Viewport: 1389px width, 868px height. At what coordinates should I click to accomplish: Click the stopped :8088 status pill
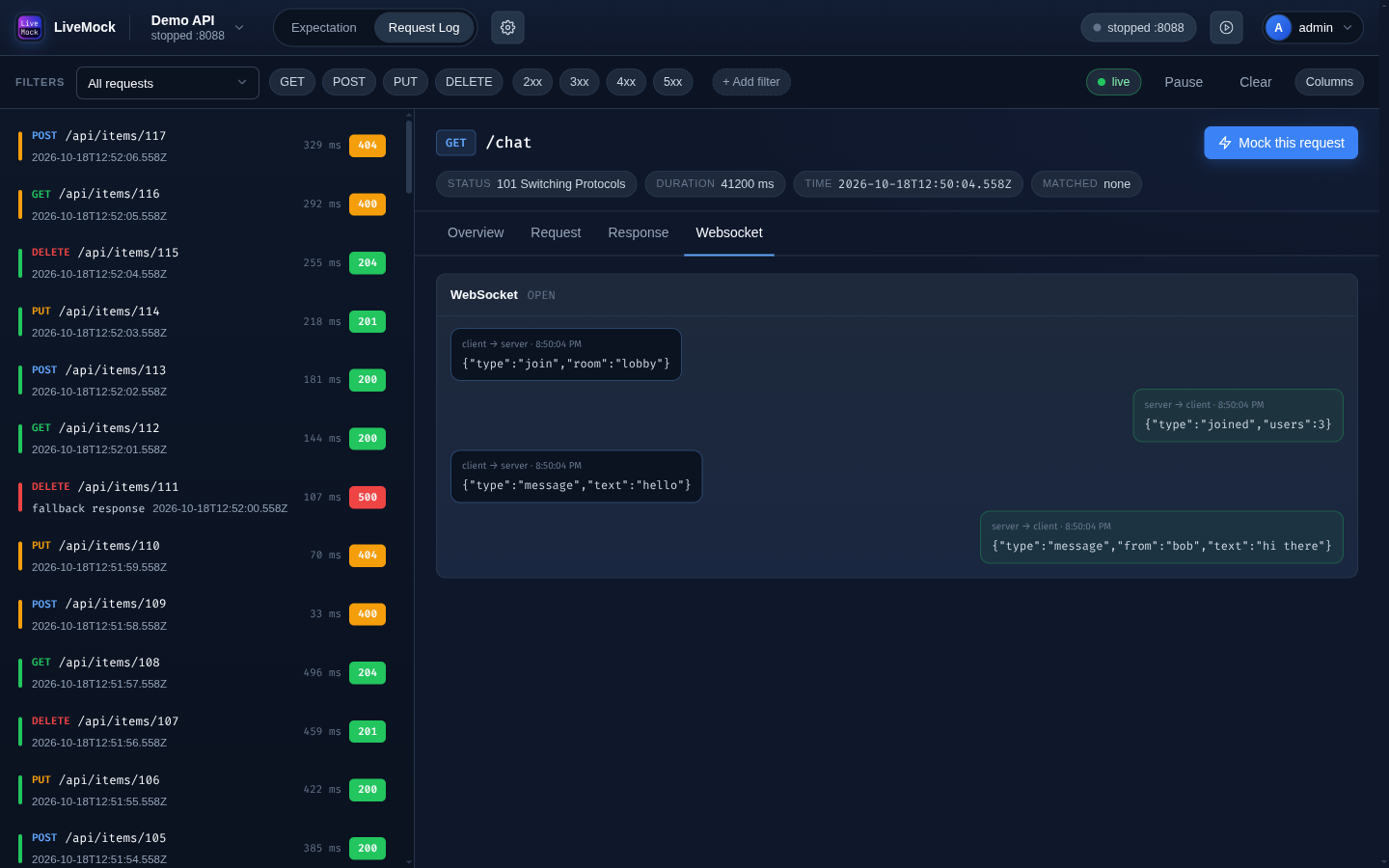1138,28
